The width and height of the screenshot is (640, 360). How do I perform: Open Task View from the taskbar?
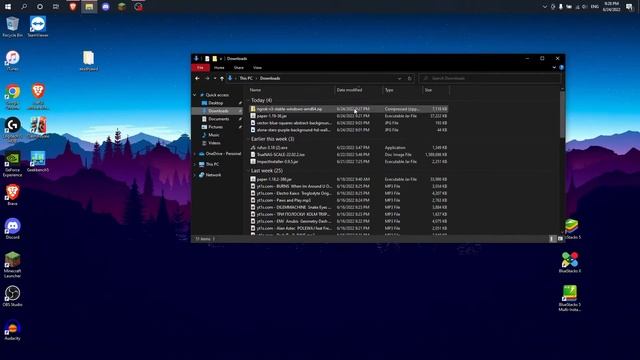[56, 7]
